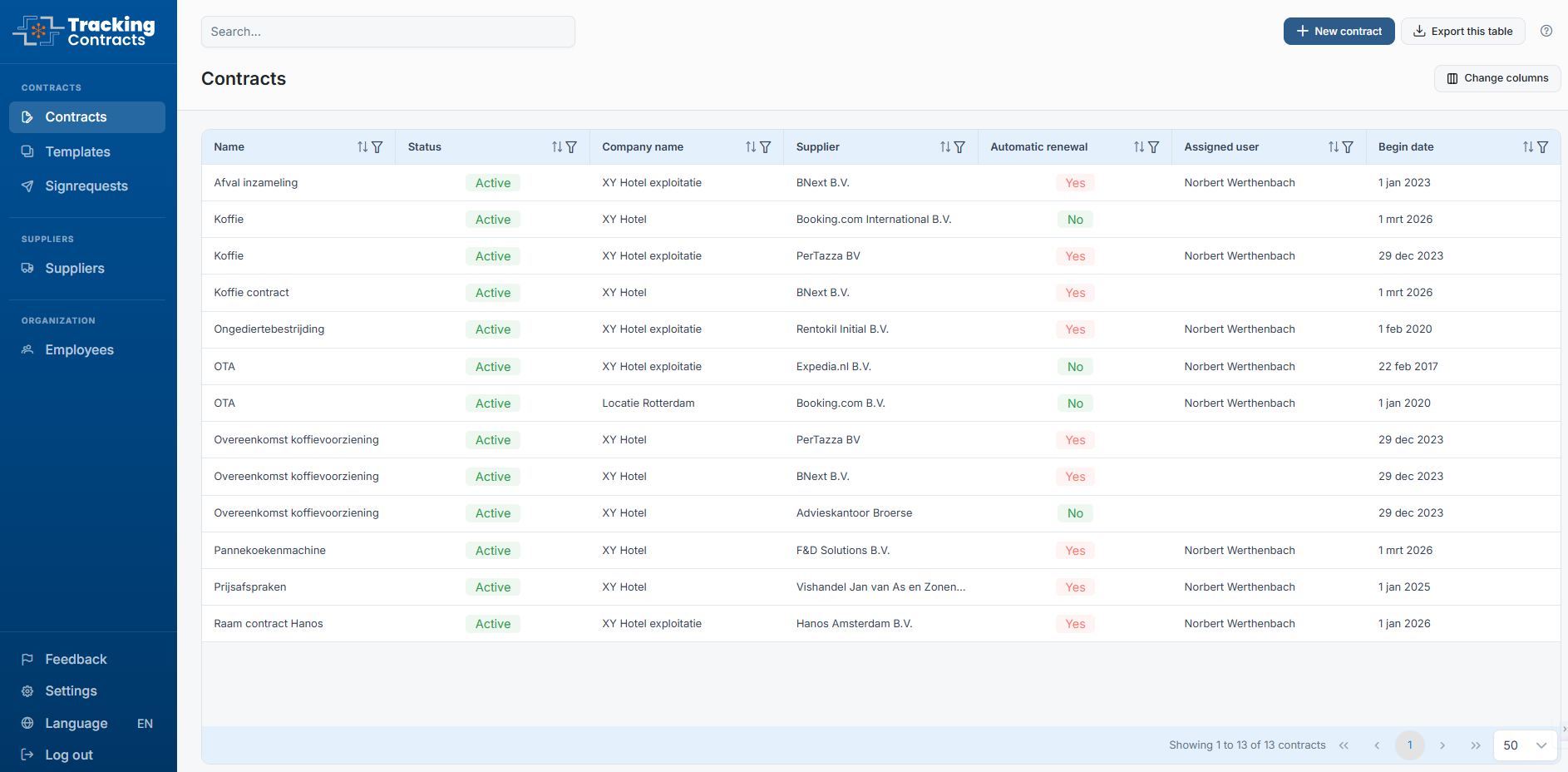Change the Language EN setting
Screen dimensions: 1568x772
(x=87, y=724)
